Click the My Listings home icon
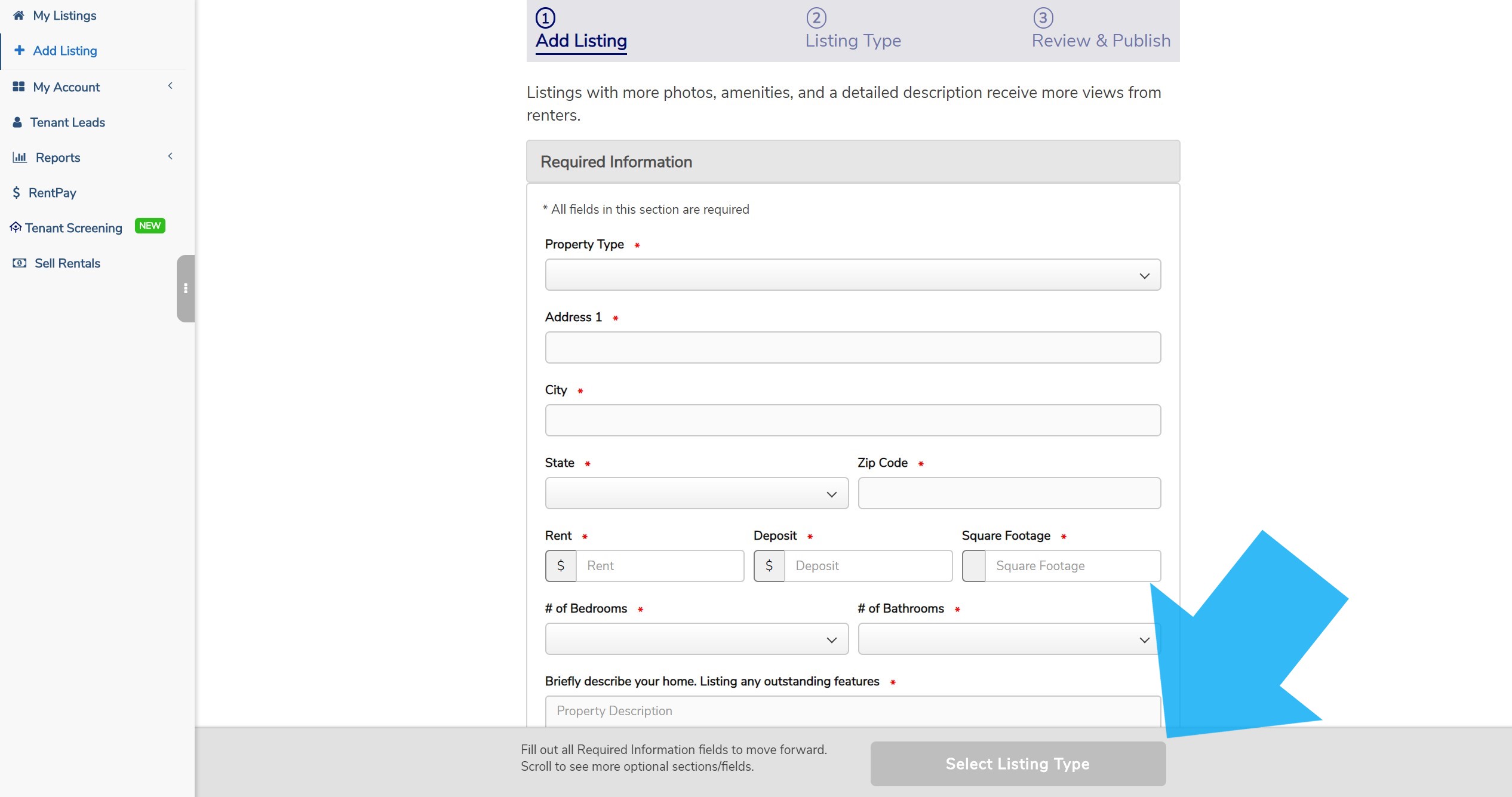This screenshot has width=1512, height=797. tap(18, 15)
